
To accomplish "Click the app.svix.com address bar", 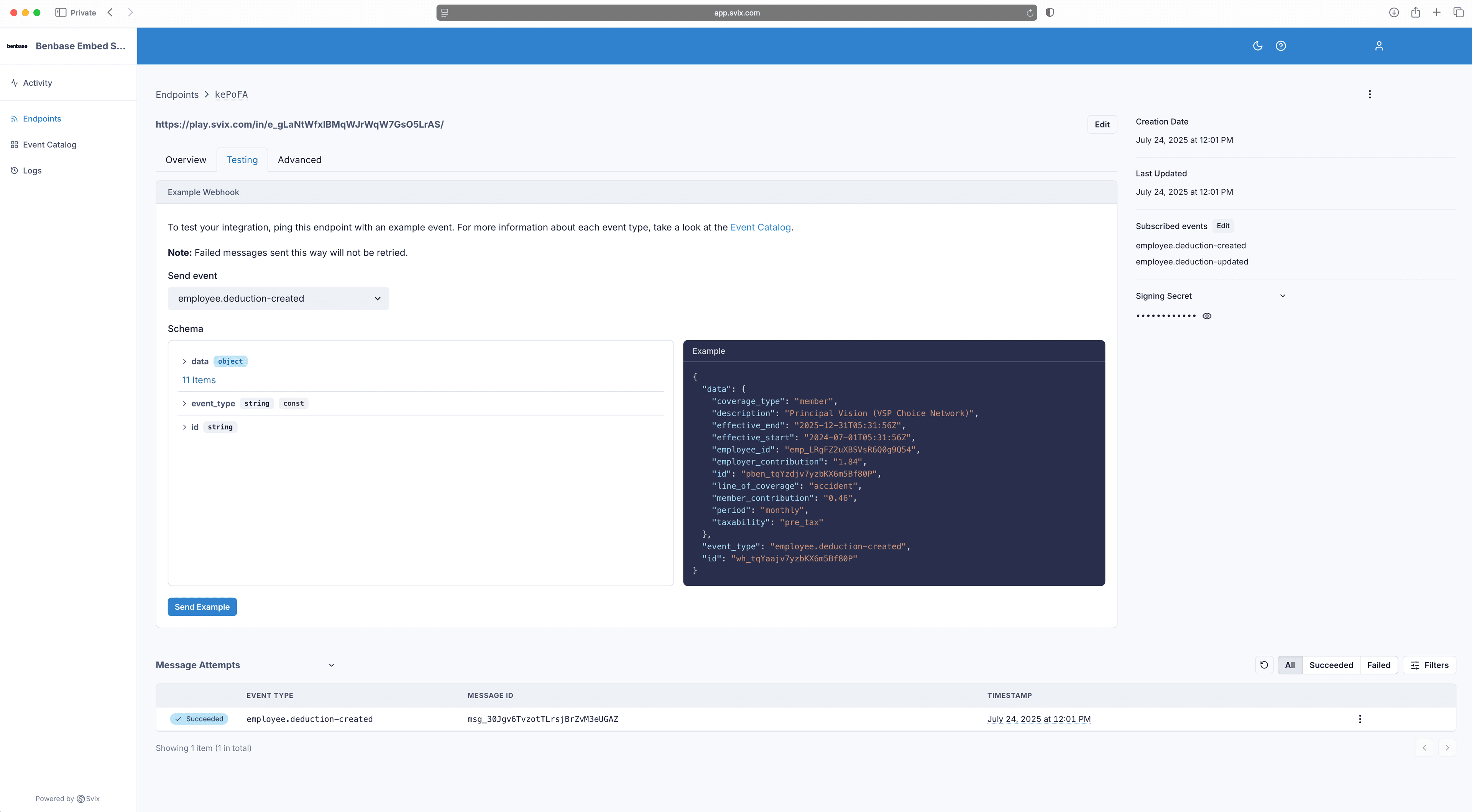I will tap(736, 13).
